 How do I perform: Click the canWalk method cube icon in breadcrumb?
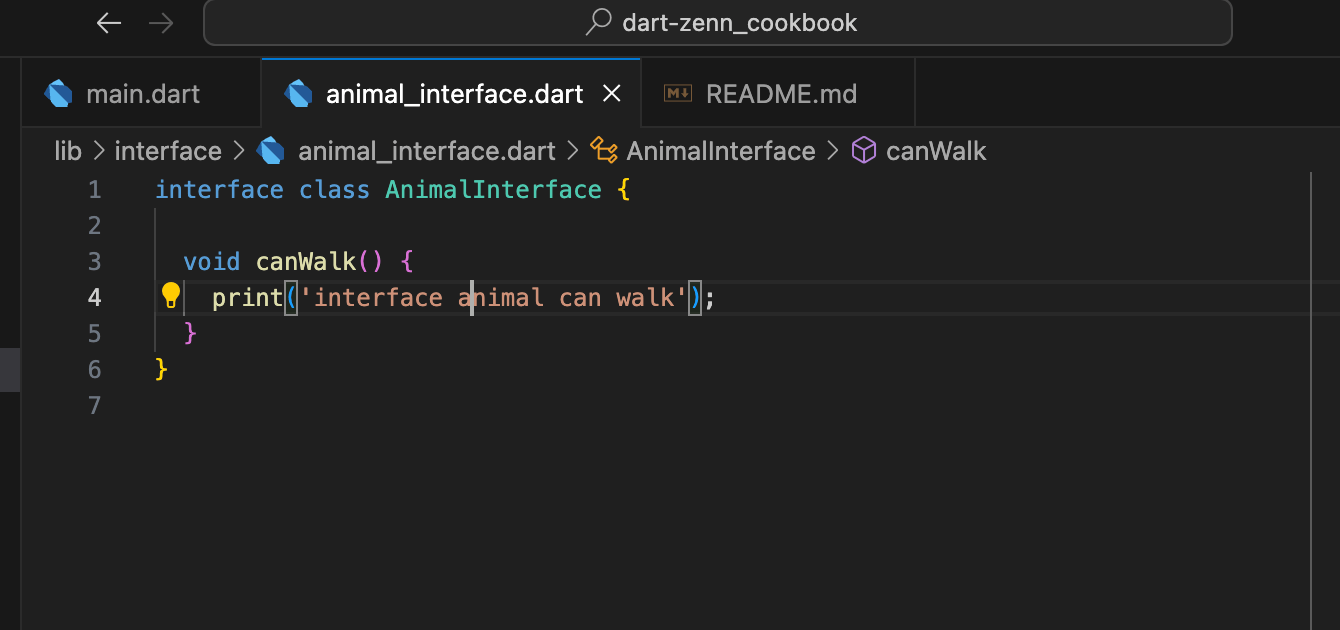pyautogui.click(x=863, y=151)
